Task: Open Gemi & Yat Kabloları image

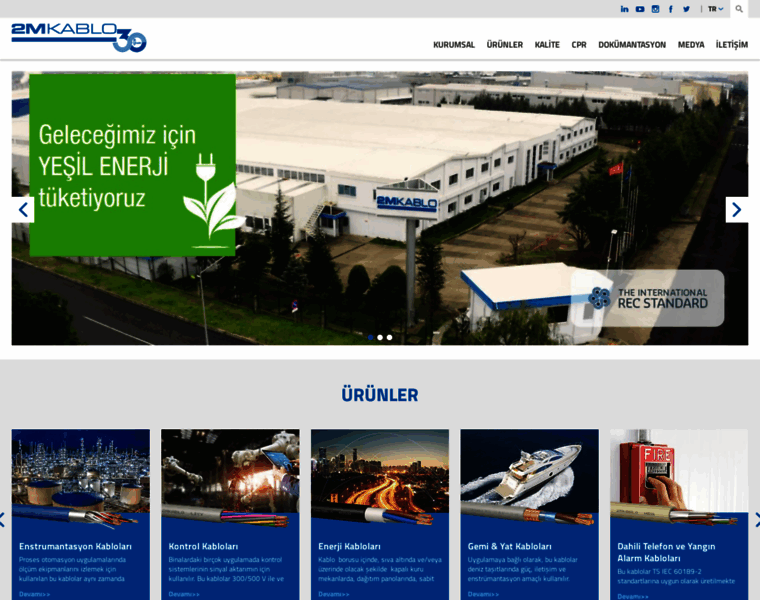Action: pos(529,477)
